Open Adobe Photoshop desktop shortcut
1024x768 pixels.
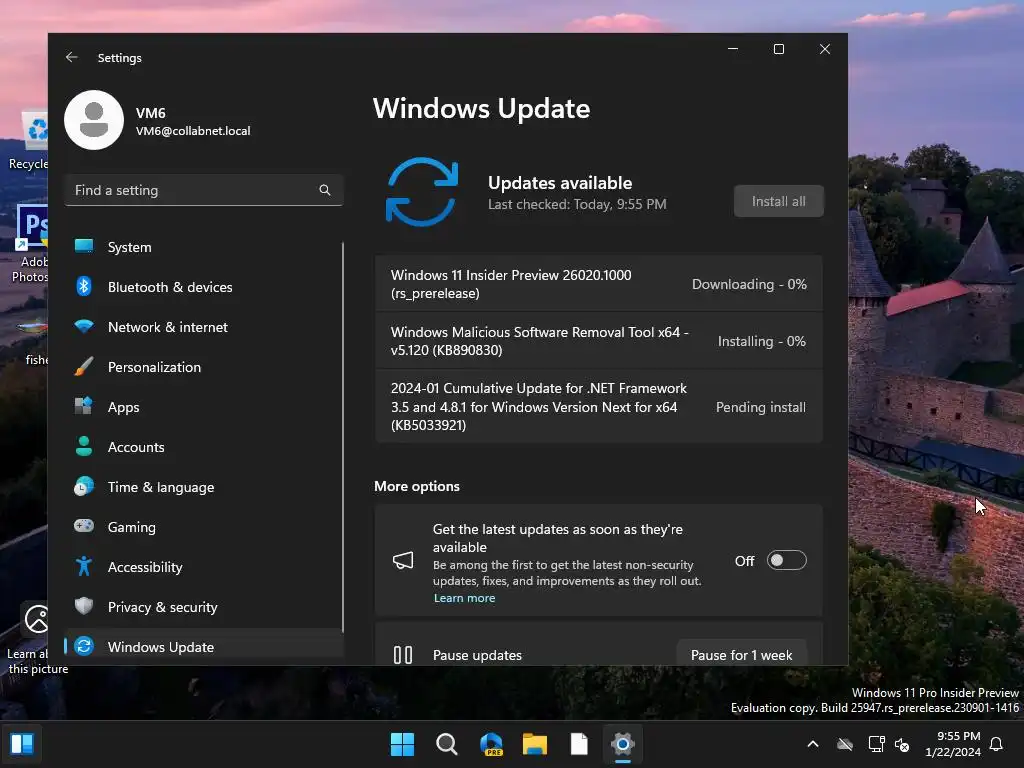pos(29,244)
